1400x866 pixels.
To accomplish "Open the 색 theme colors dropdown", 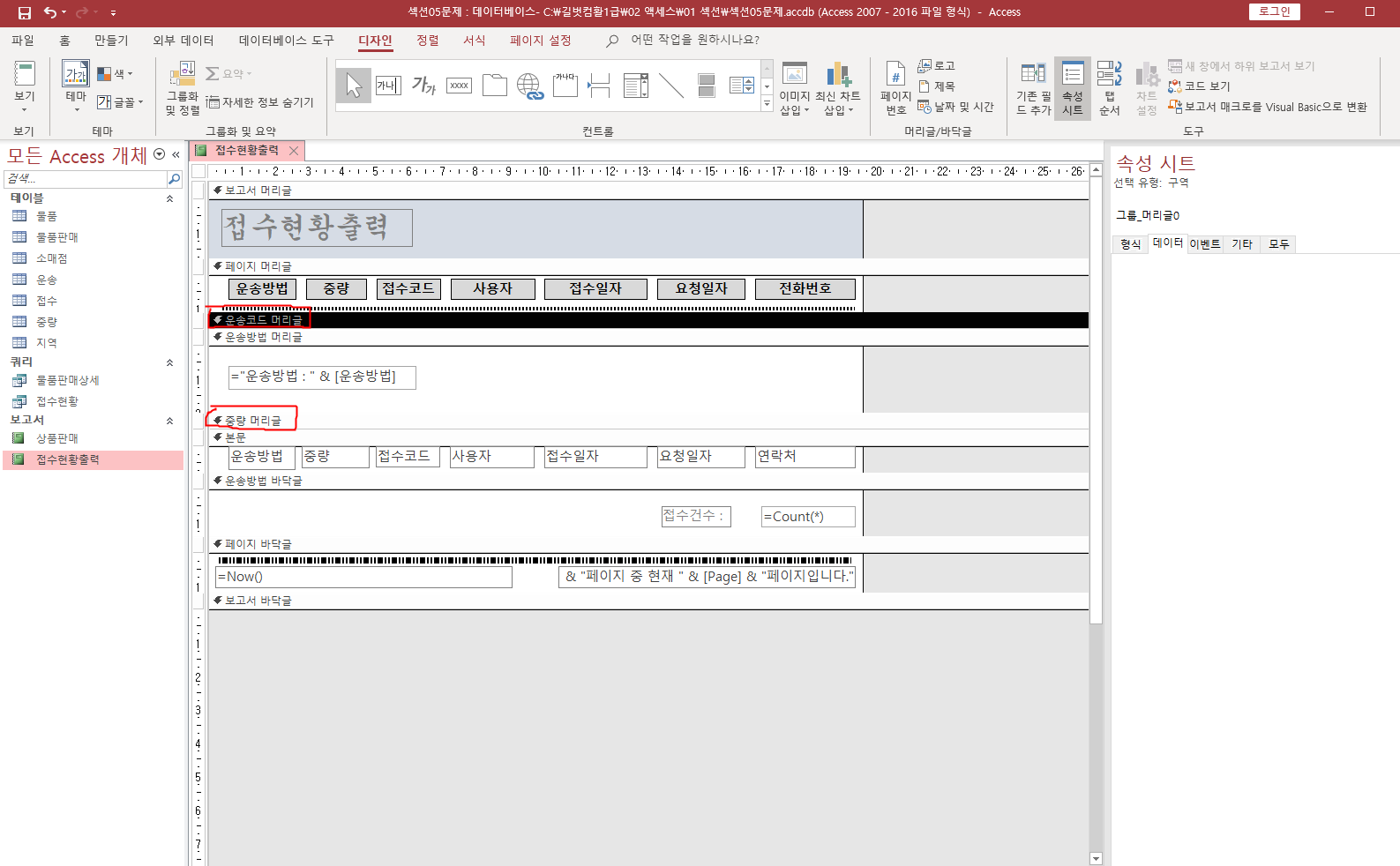I will [115, 74].
